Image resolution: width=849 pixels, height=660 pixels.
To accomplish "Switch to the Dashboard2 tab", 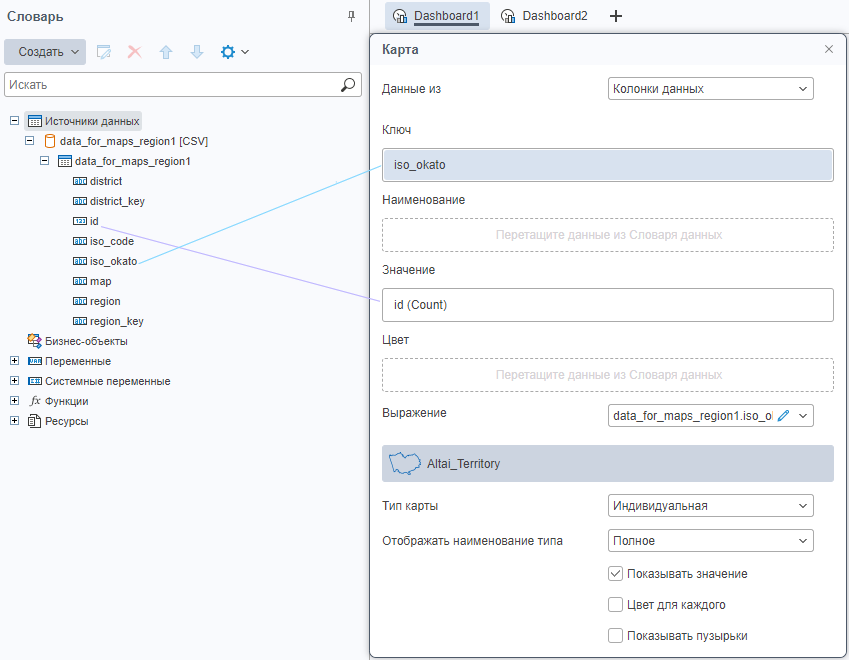I will point(544,16).
